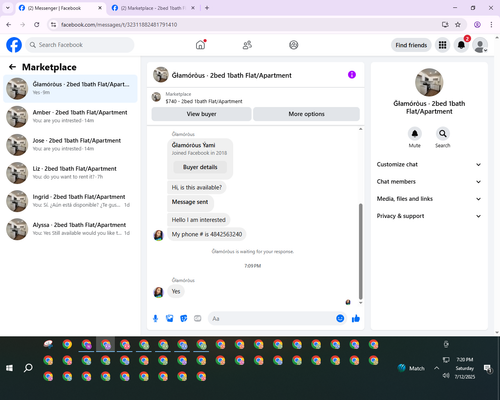500x400 pixels.
Task: Open the account profile avatar menu
Action: (x=480, y=45)
